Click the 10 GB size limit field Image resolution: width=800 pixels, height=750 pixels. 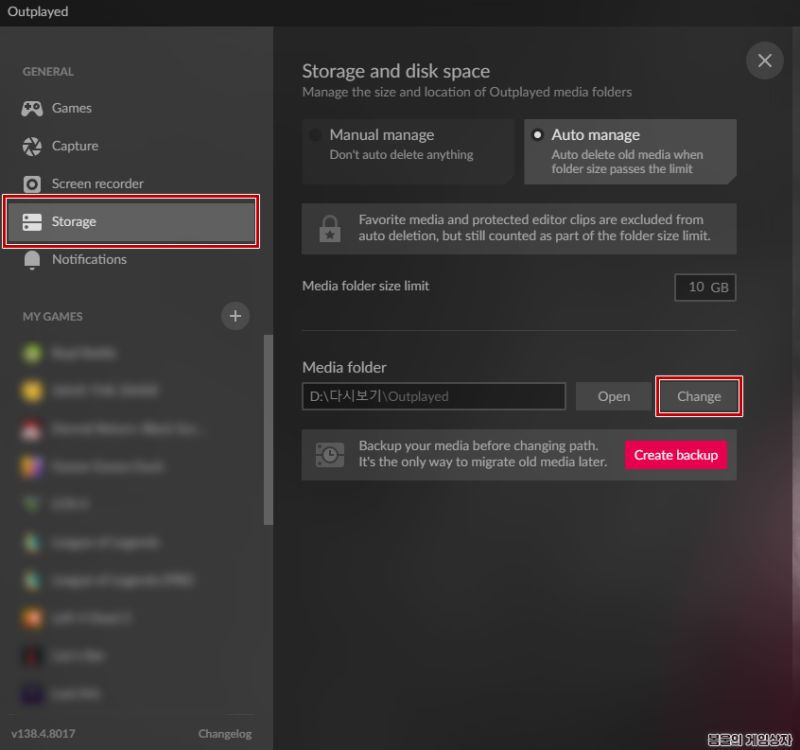pos(705,287)
